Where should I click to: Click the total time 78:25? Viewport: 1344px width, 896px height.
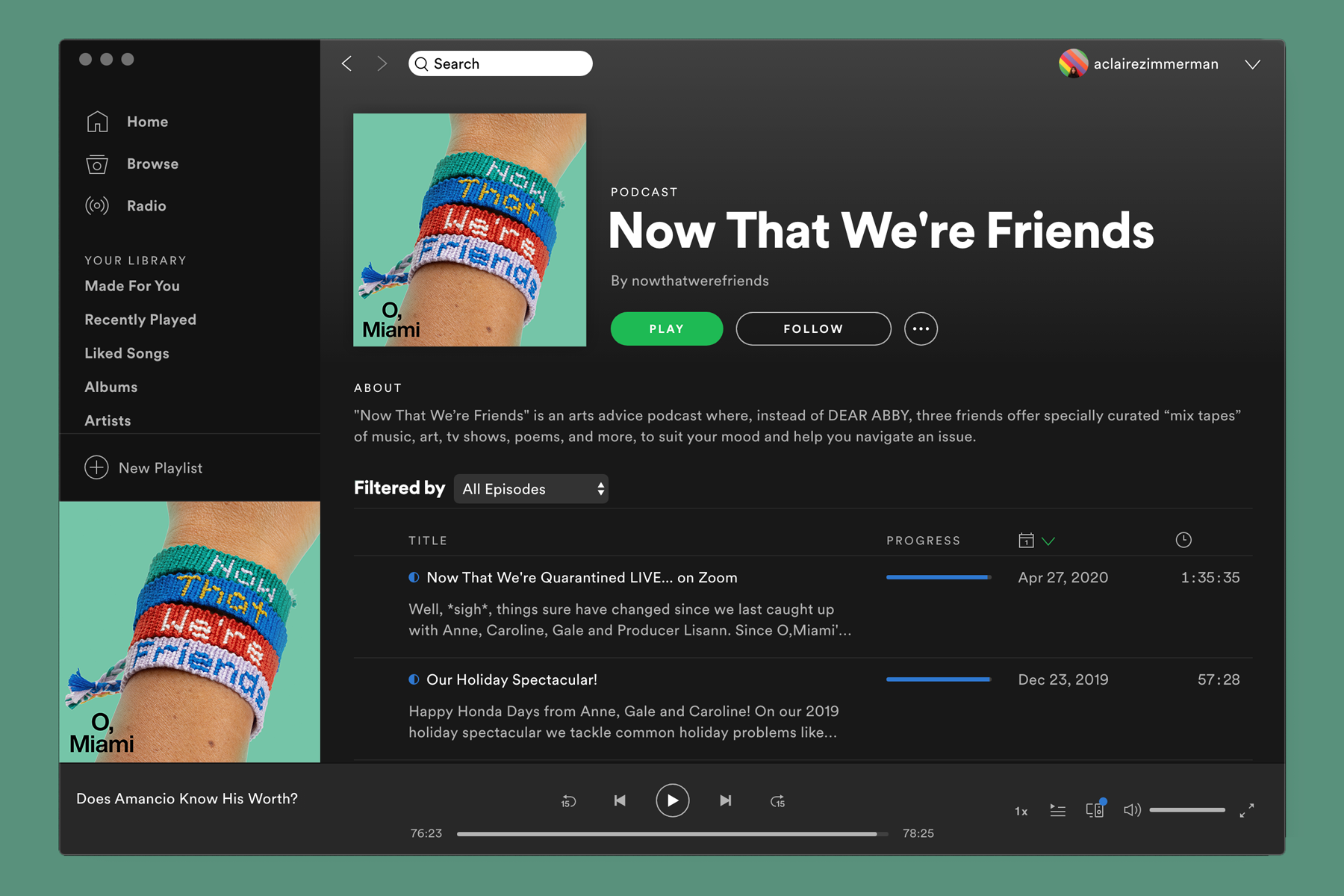coord(918,833)
